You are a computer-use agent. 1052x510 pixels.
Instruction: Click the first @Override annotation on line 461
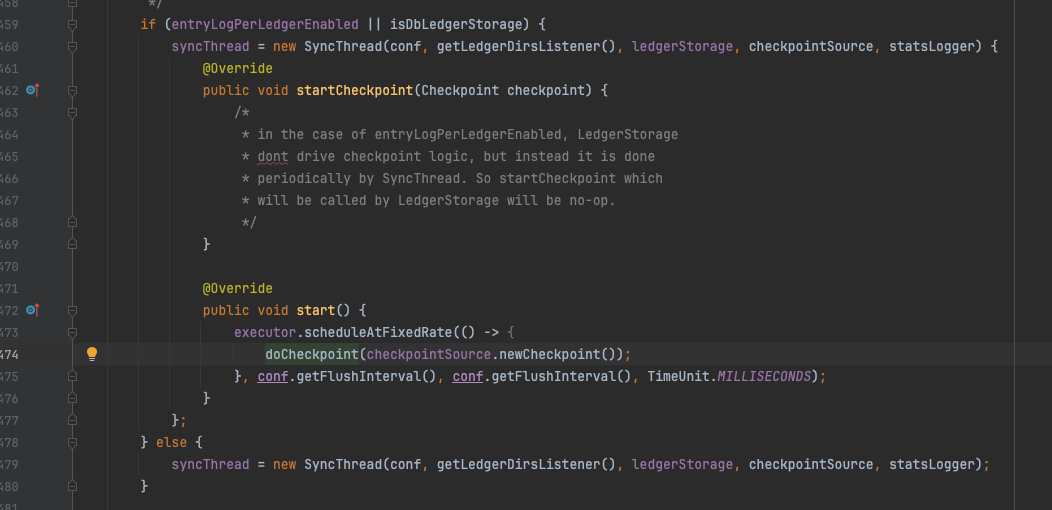tap(238, 68)
